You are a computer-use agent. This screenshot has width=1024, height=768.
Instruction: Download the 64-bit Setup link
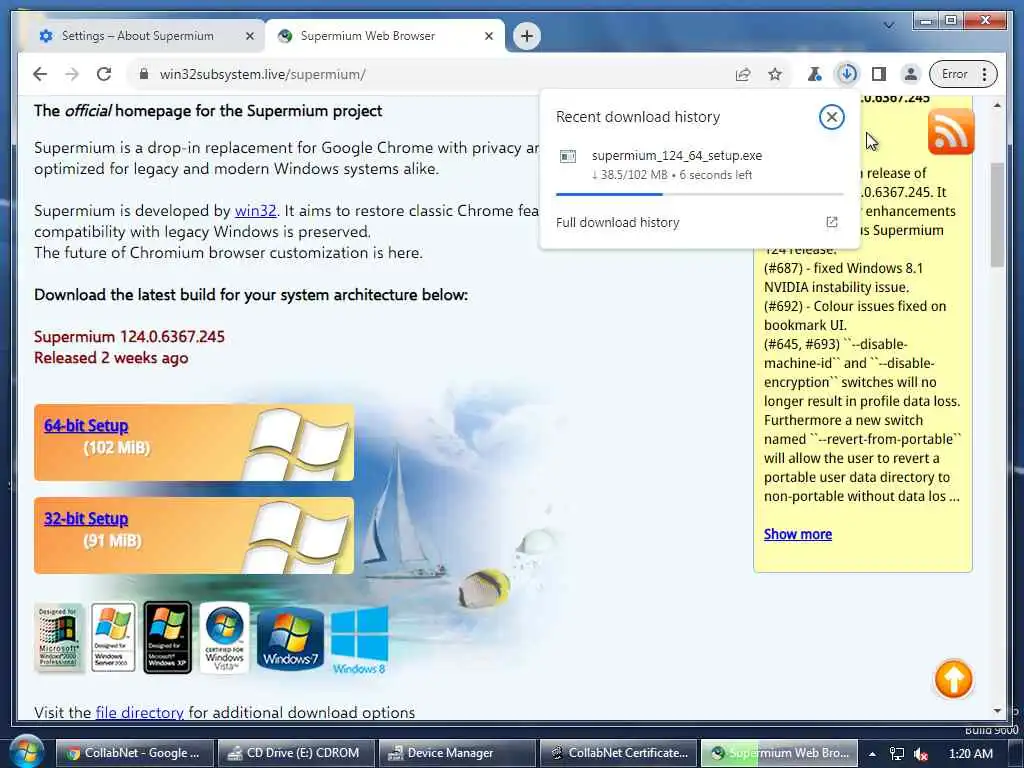coord(86,425)
